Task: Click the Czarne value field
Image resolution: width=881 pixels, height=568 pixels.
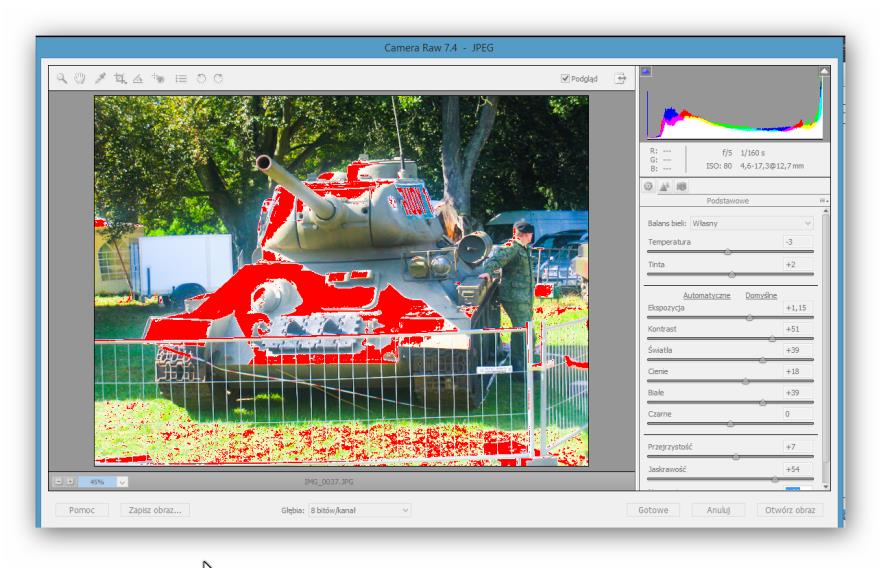Action: (798, 413)
